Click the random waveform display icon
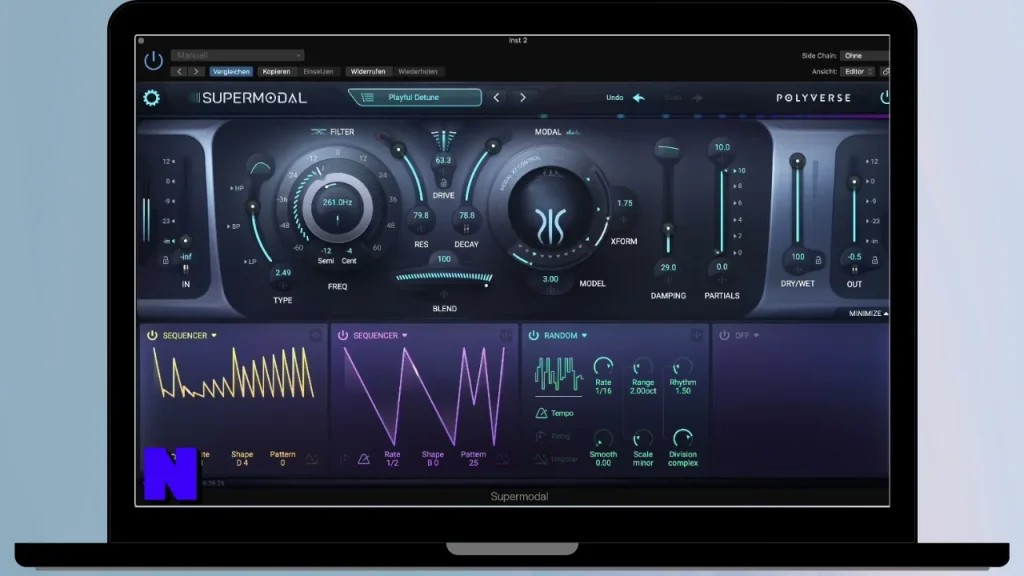The image size is (1024, 576). pos(558,375)
